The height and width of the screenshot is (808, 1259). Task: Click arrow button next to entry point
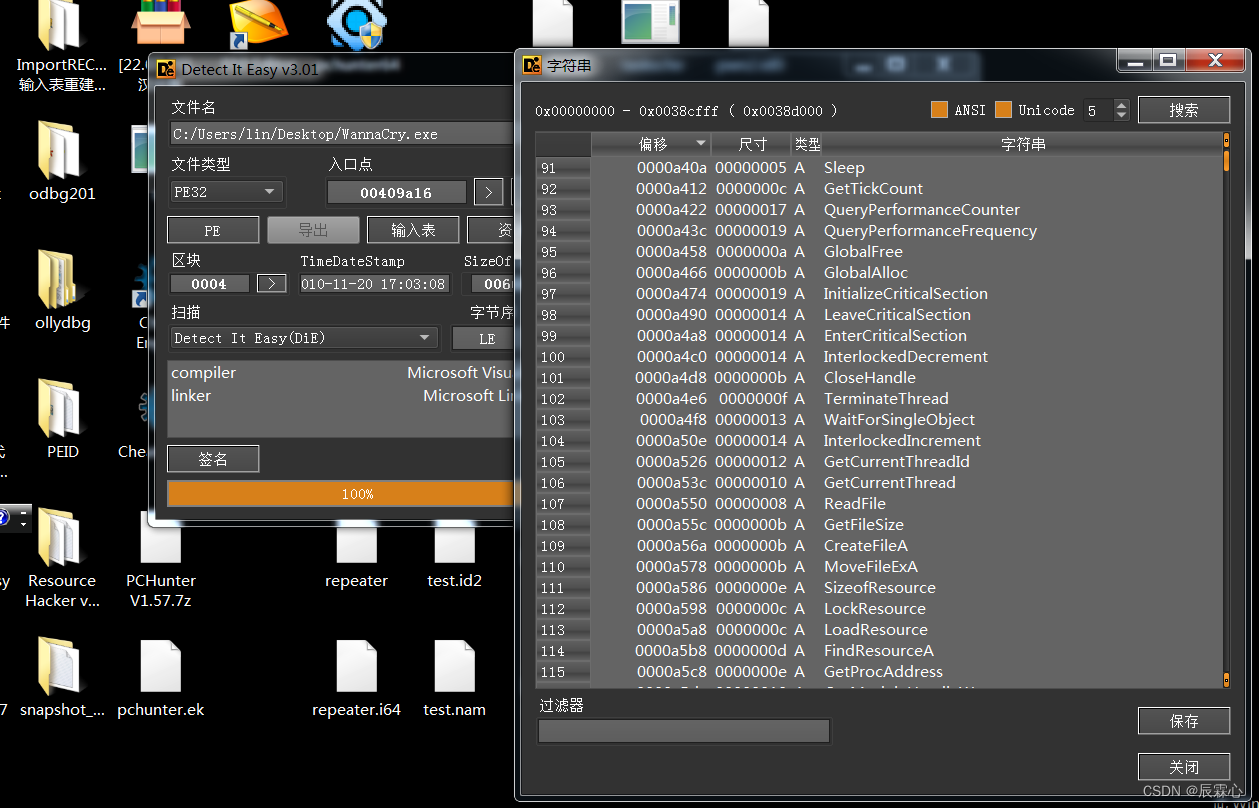pyautogui.click(x=488, y=192)
